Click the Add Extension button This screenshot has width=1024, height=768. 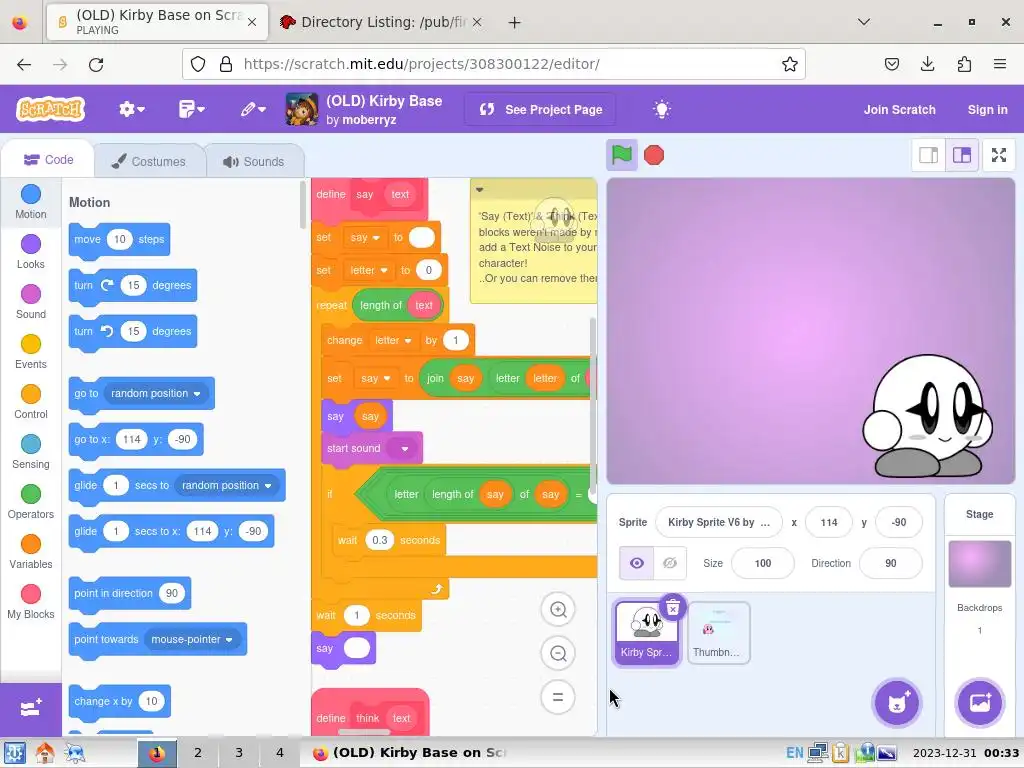coord(31,709)
